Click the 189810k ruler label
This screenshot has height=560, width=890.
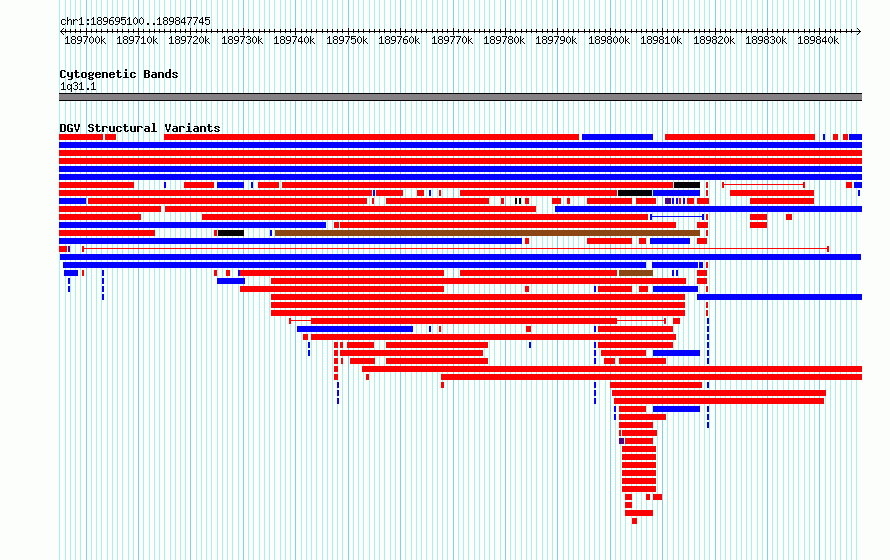pyautogui.click(x=661, y=40)
